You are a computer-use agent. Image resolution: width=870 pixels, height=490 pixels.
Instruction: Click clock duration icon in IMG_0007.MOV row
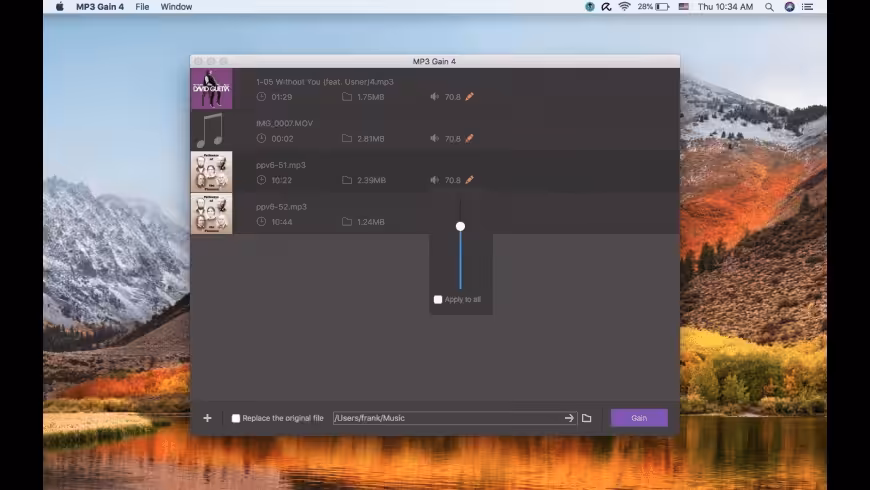coord(261,138)
